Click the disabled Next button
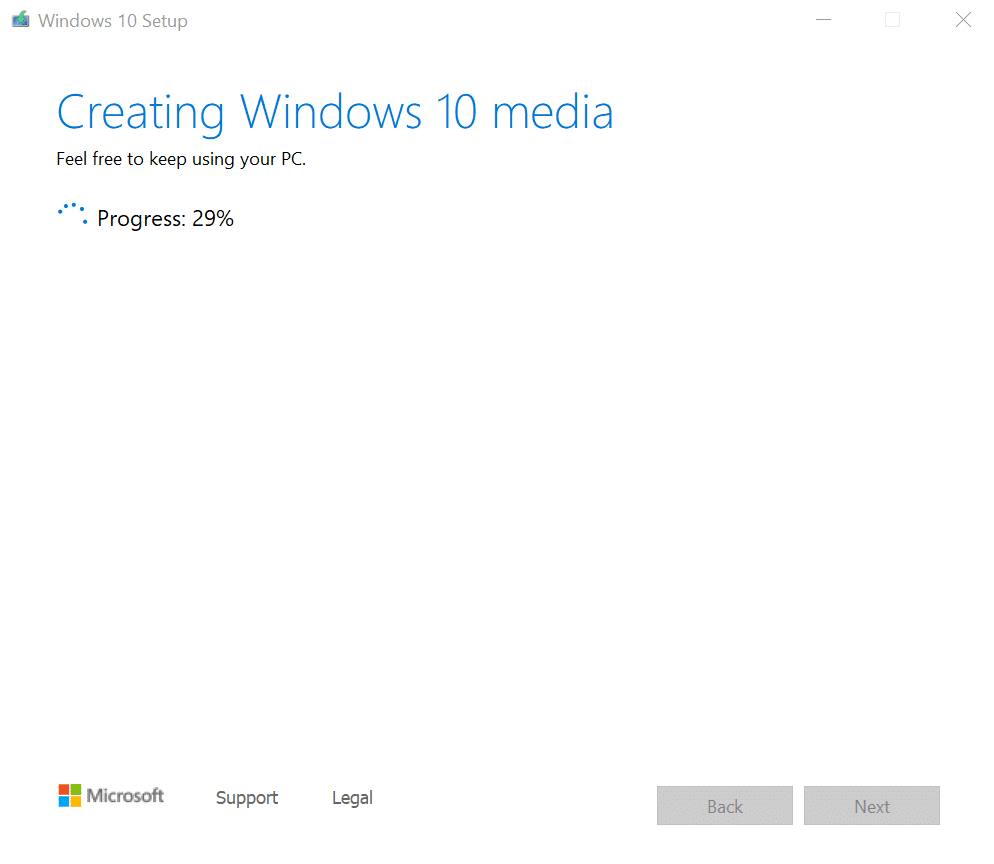The height and width of the screenshot is (864, 994). click(x=871, y=805)
